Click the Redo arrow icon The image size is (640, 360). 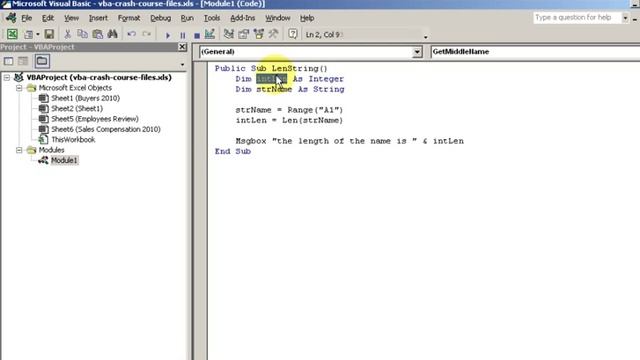click(147, 34)
